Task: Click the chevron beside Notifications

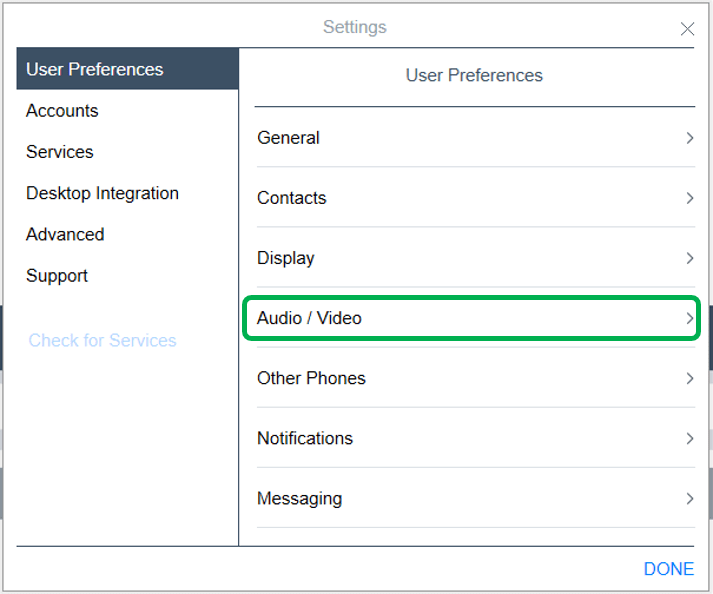Action: click(x=689, y=438)
